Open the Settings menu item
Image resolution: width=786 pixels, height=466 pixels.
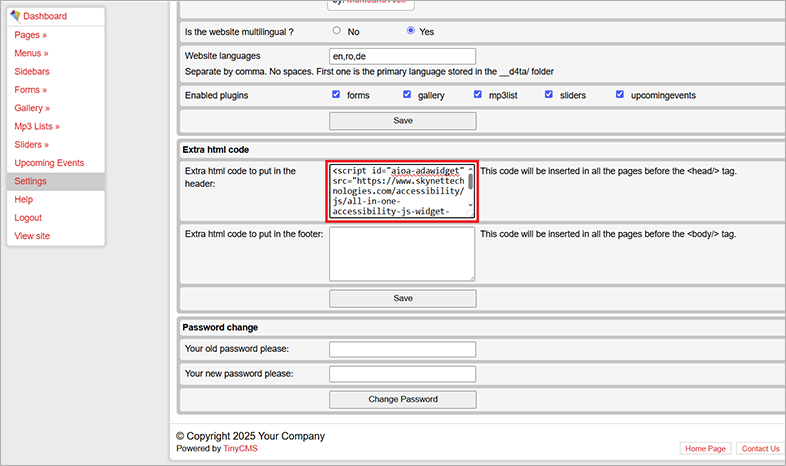[x=30, y=181]
